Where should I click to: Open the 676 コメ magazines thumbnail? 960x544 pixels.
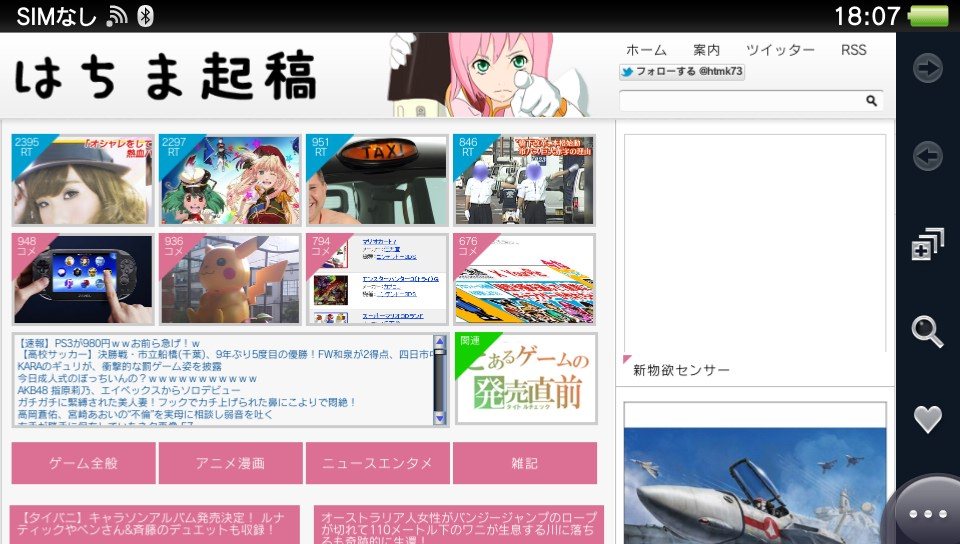click(525, 279)
